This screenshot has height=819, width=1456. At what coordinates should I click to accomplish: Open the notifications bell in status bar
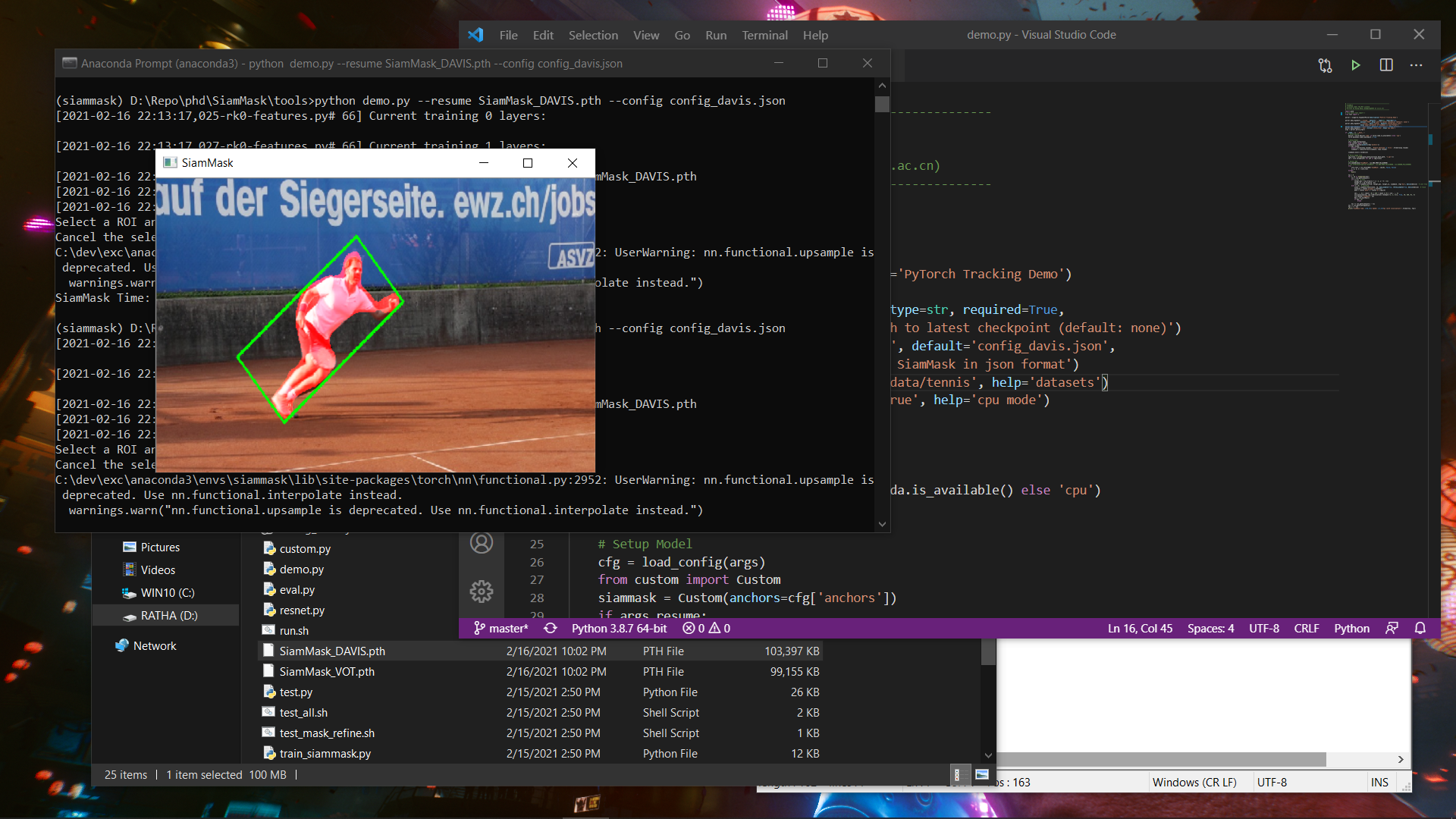pyautogui.click(x=1420, y=628)
